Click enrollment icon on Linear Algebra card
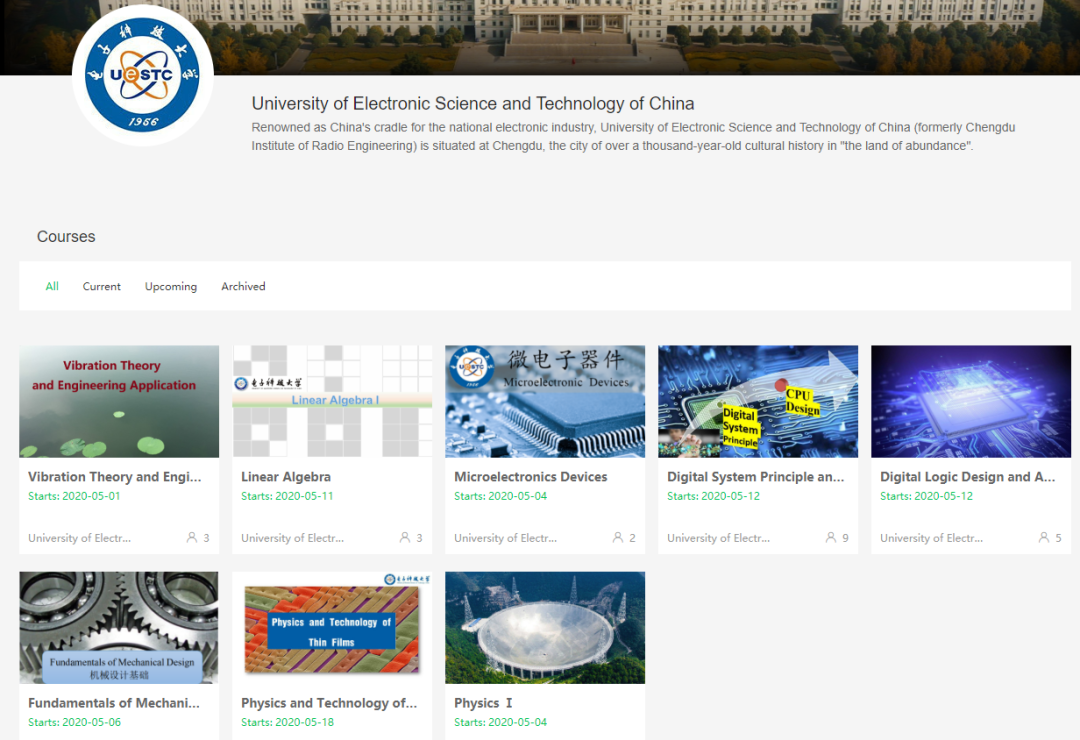 (x=405, y=537)
